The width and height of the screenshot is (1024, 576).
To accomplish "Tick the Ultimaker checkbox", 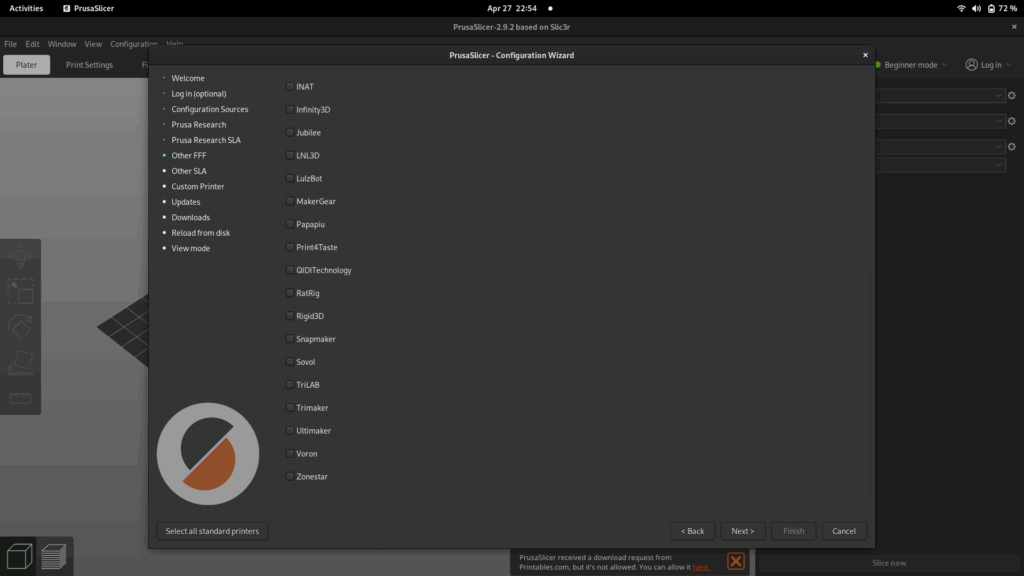I will (x=290, y=430).
